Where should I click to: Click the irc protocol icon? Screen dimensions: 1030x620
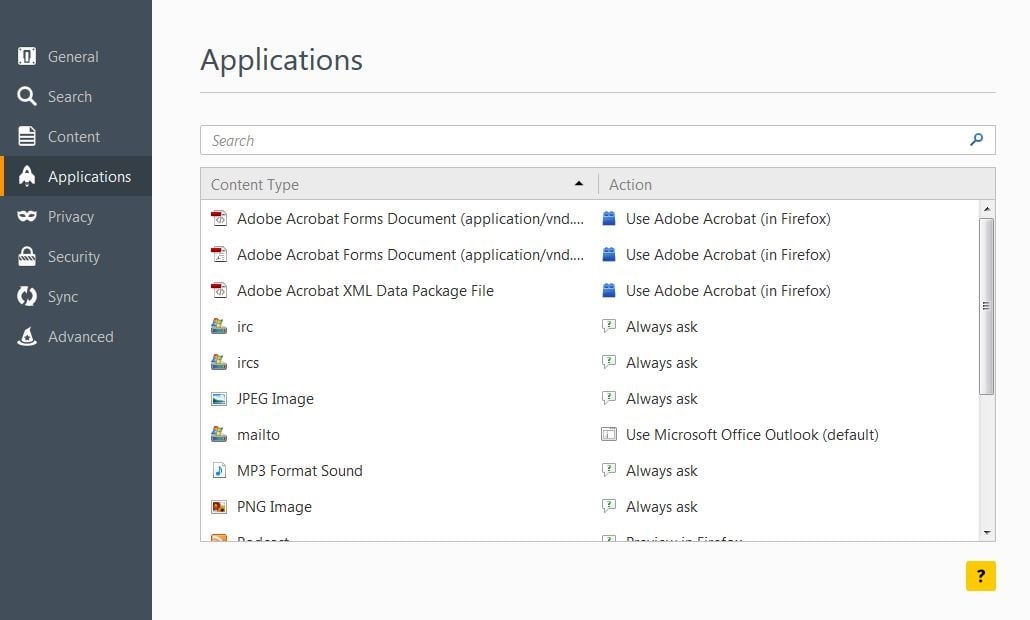[219, 326]
